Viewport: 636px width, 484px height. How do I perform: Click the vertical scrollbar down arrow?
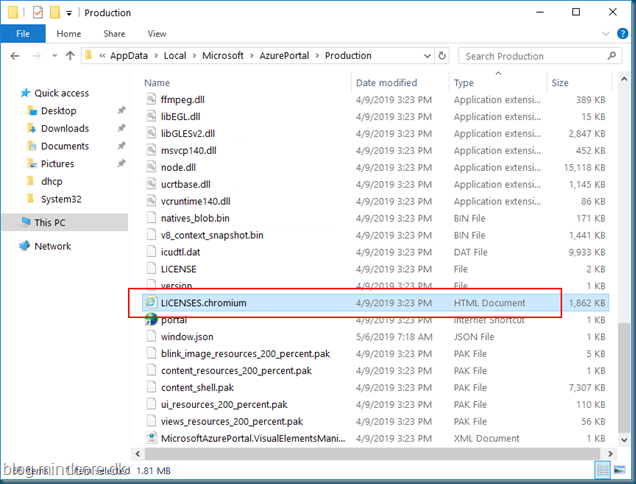(x=624, y=439)
